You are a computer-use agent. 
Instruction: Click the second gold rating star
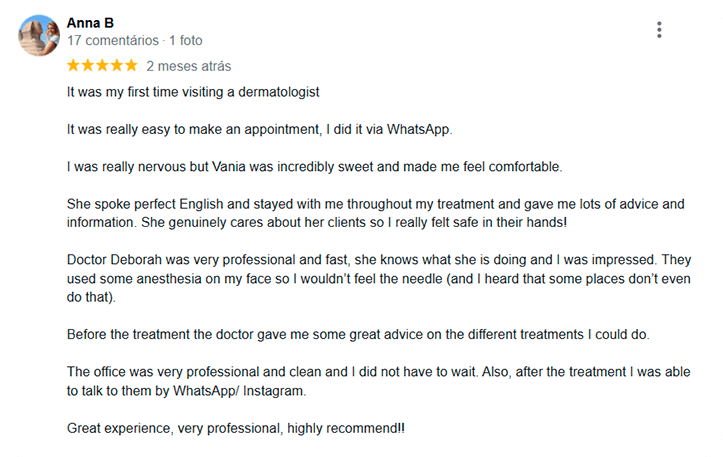pyautogui.click(x=88, y=65)
